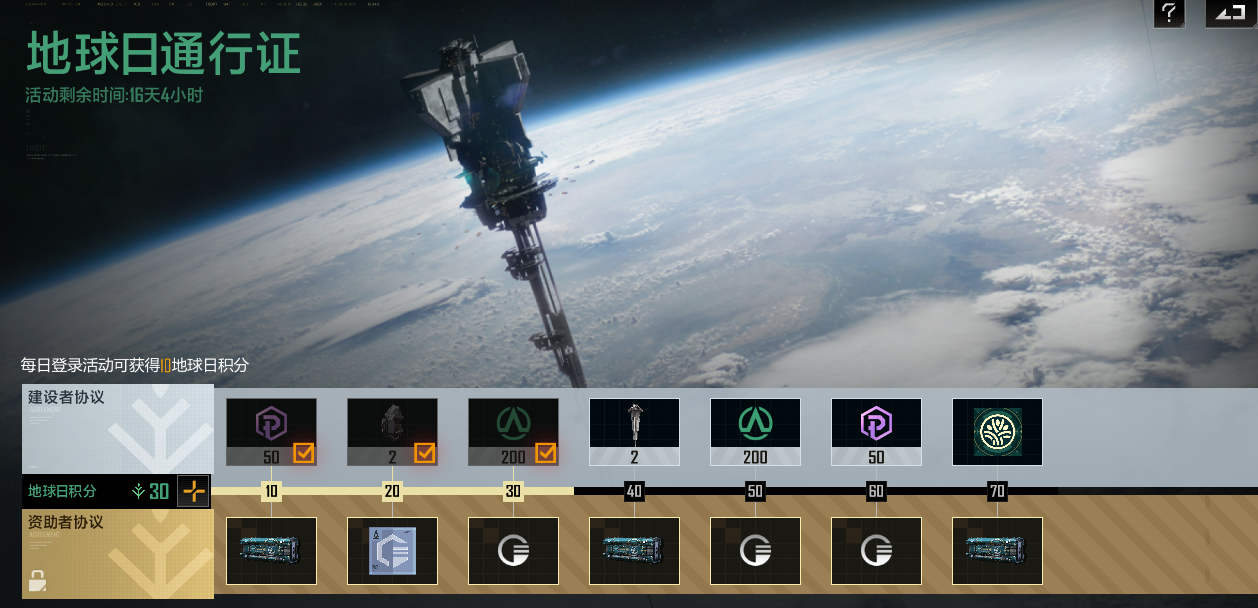1258x608 pixels.
Task: Select sponsor crate reward at 40 points
Action: 634,551
